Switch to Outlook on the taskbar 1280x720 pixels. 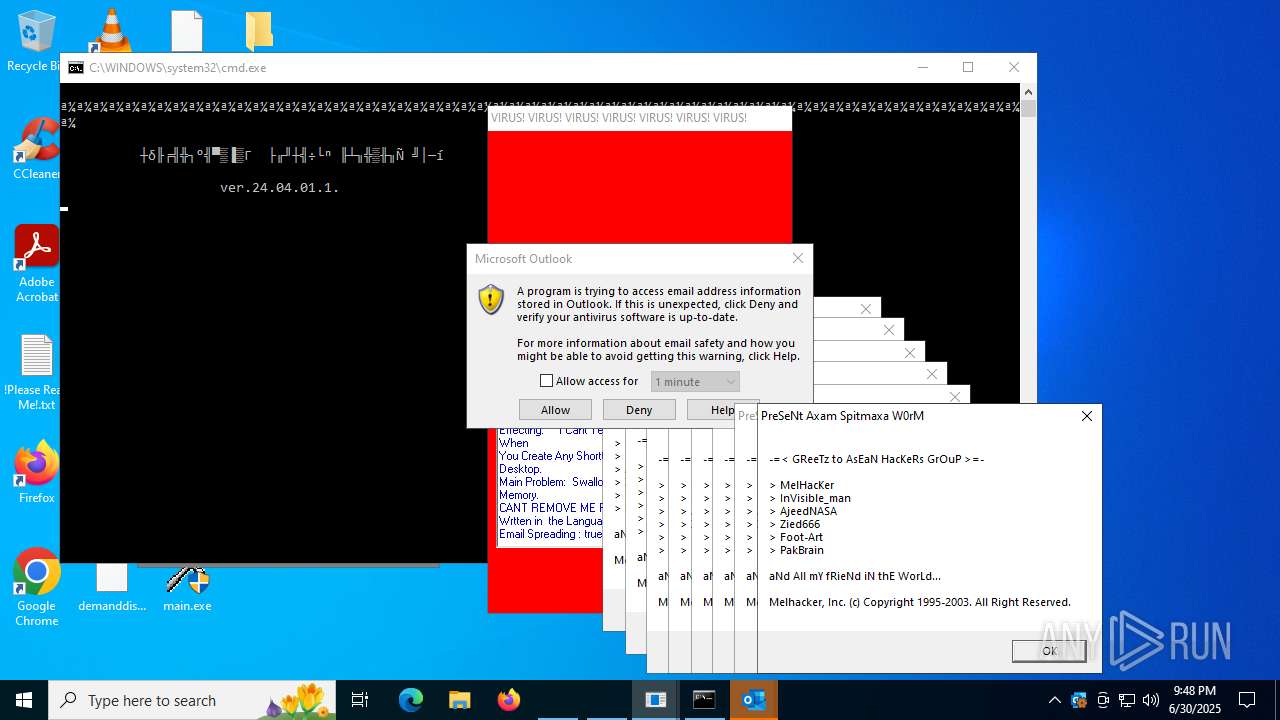point(754,700)
